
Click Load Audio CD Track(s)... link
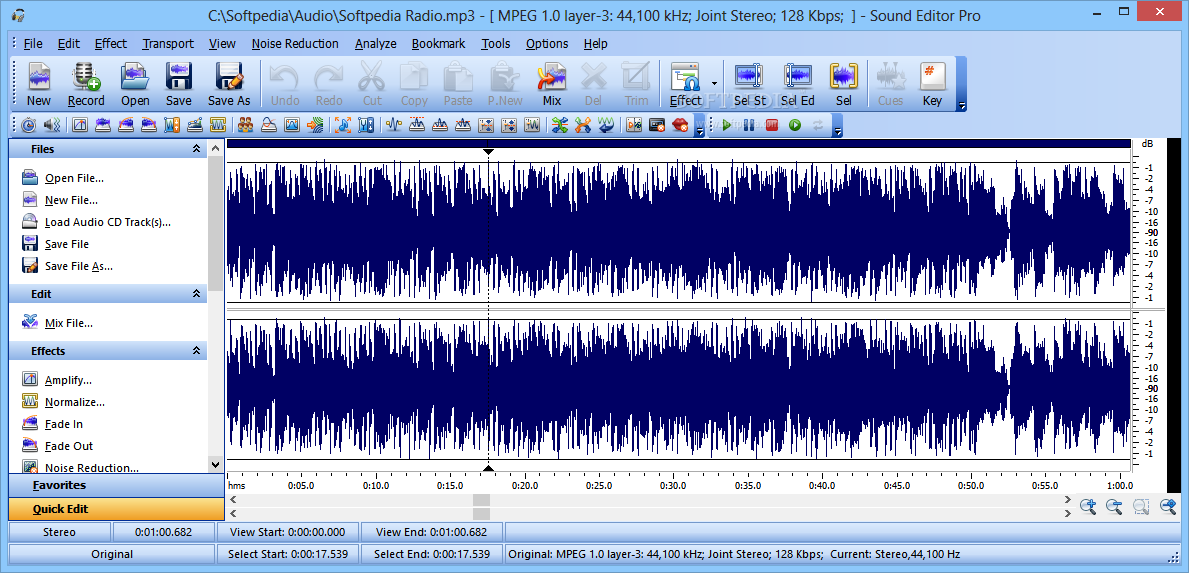107,222
